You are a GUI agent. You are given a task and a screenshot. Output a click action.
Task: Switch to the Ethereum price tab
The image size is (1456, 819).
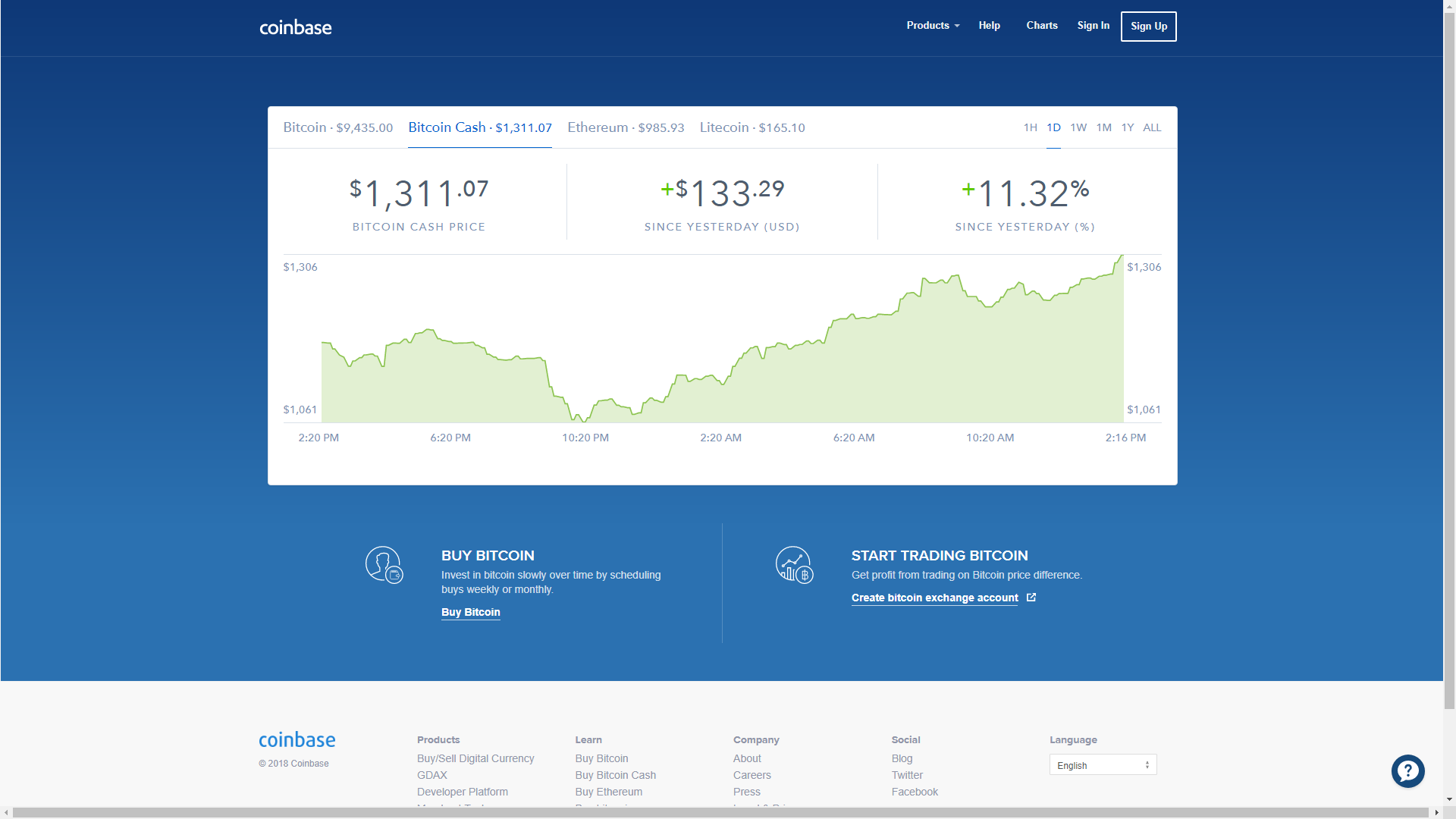(x=626, y=127)
